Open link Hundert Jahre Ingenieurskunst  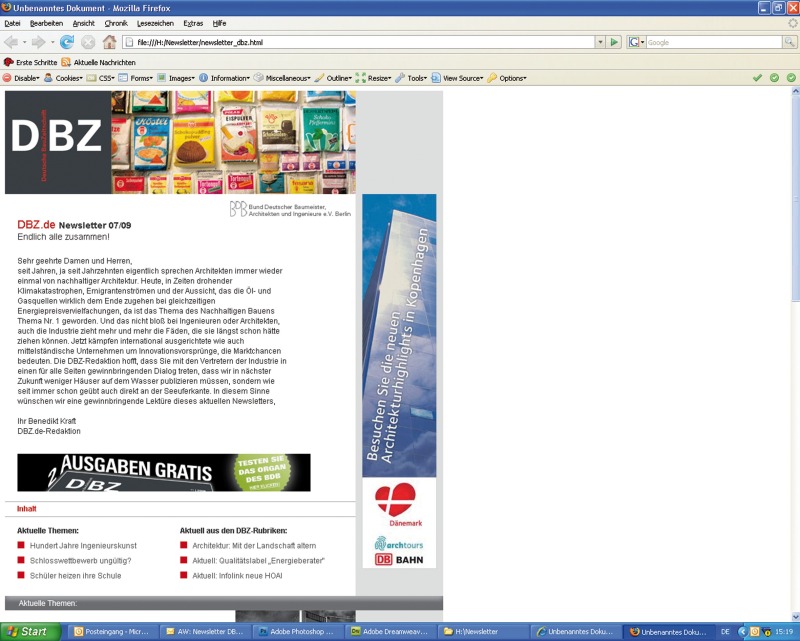coord(83,546)
